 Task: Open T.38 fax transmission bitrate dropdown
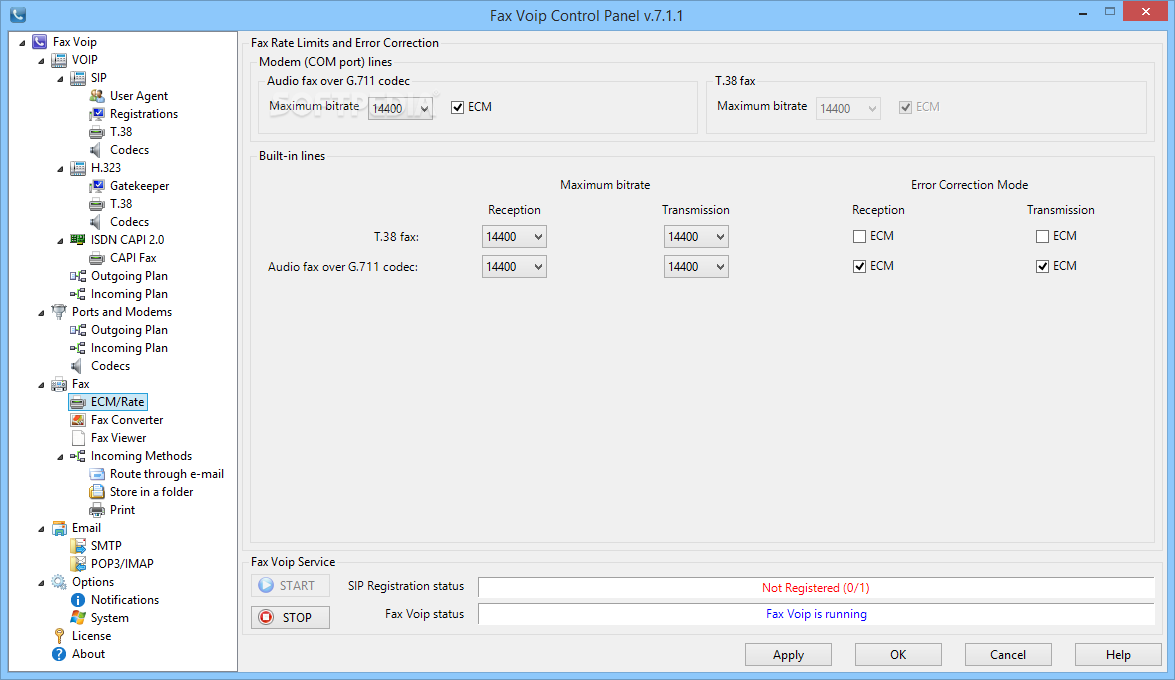(696, 237)
